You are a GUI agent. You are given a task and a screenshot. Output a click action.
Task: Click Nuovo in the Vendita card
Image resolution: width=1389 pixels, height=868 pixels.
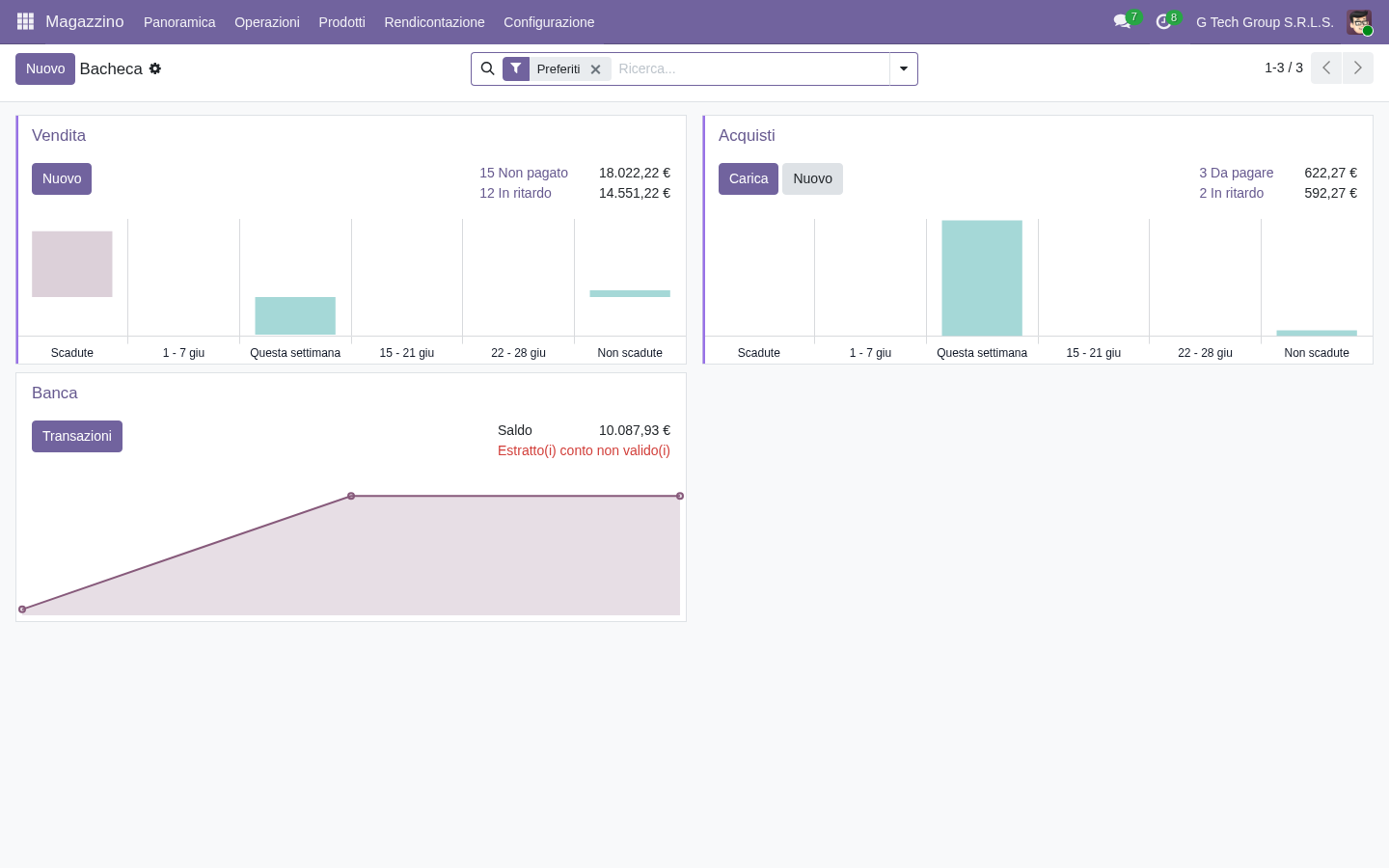pos(62,178)
